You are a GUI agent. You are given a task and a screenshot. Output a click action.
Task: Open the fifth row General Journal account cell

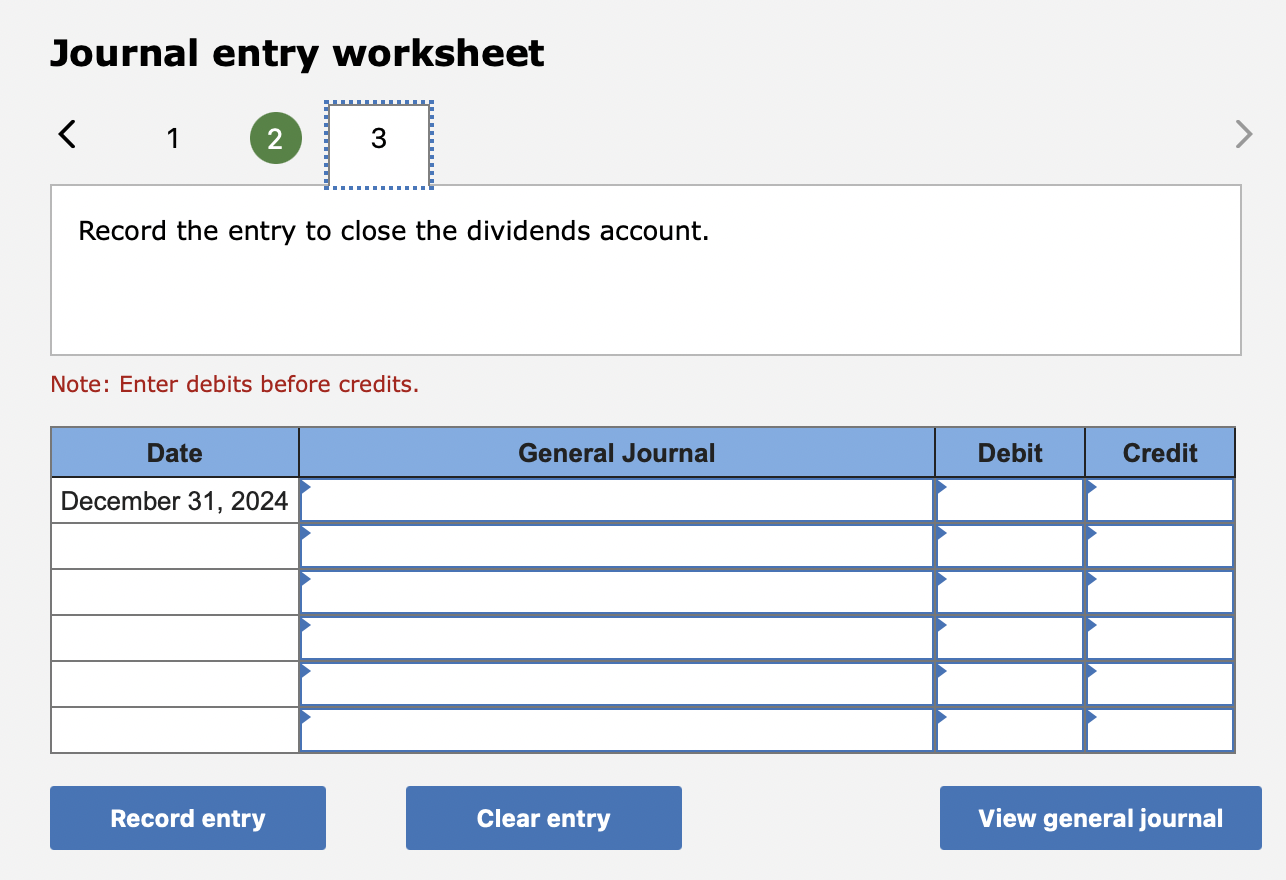pos(617,684)
